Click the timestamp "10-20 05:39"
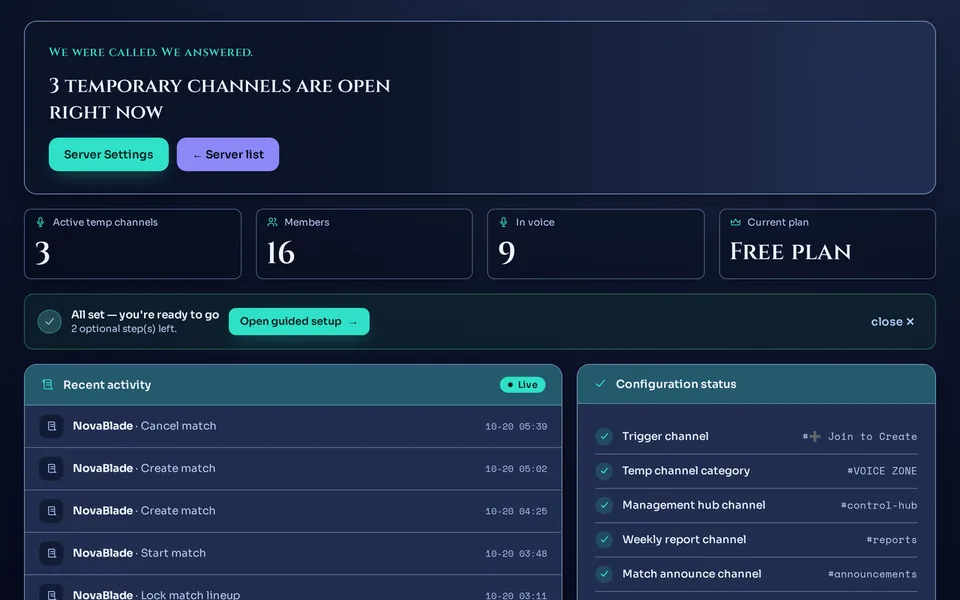This screenshot has width=960, height=600. (516, 426)
